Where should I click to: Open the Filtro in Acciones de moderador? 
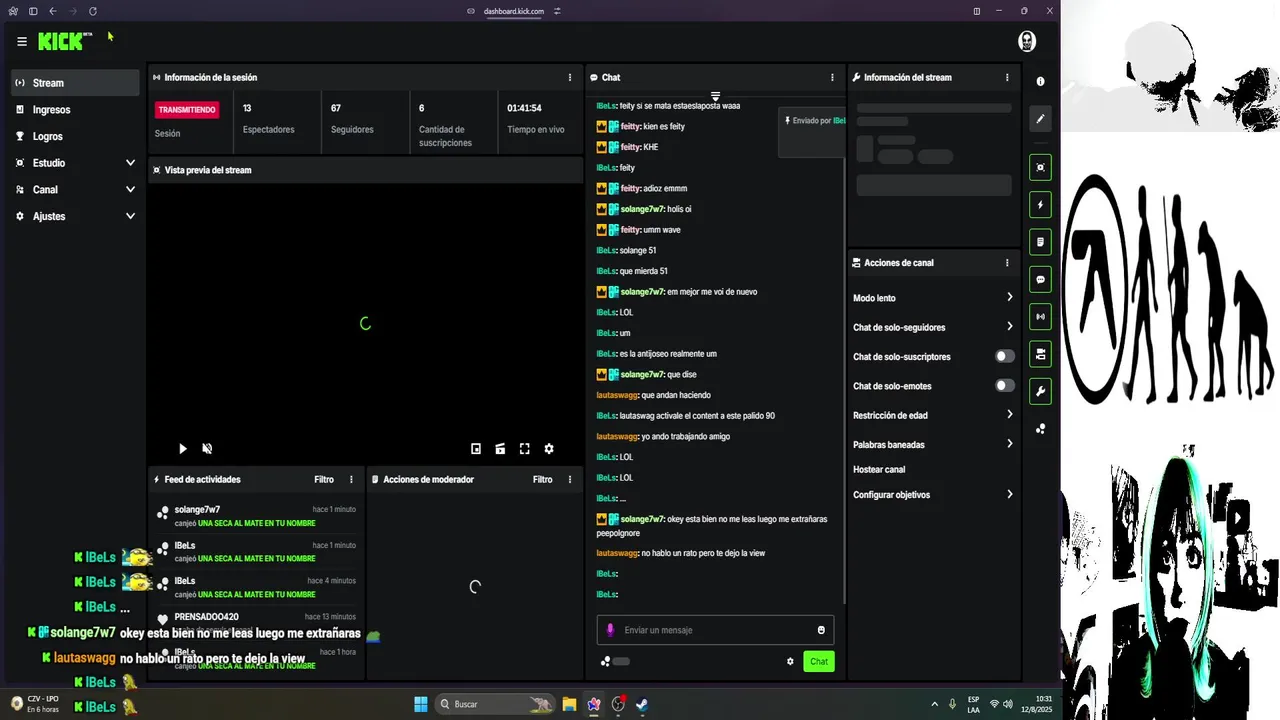(x=543, y=479)
